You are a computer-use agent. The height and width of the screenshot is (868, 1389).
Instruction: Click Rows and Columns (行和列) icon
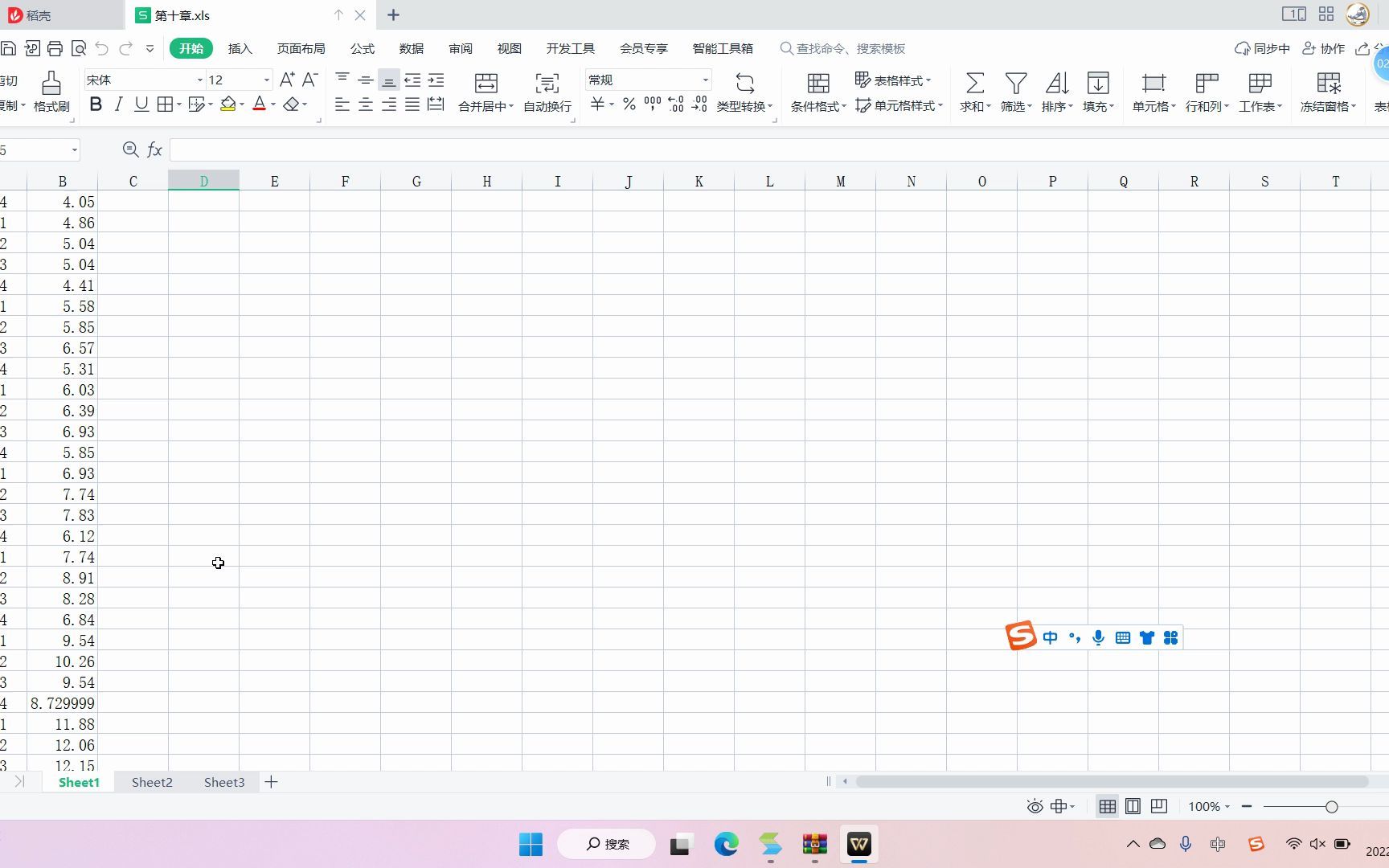tap(1207, 84)
